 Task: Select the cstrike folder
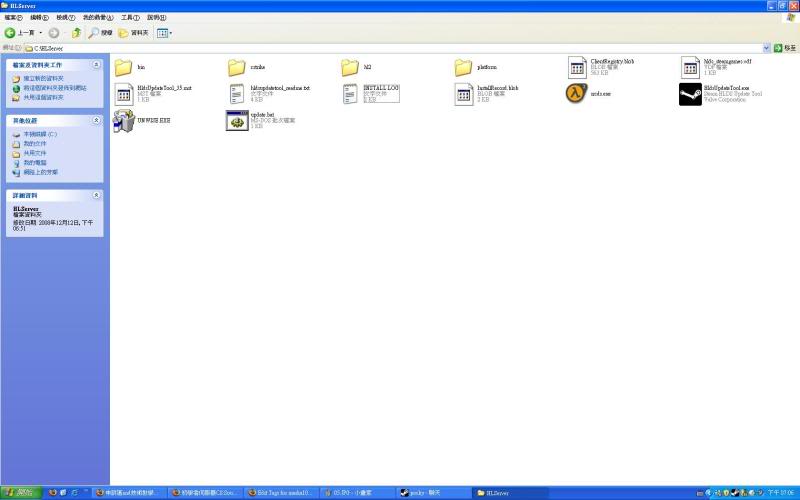tap(237, 68)
